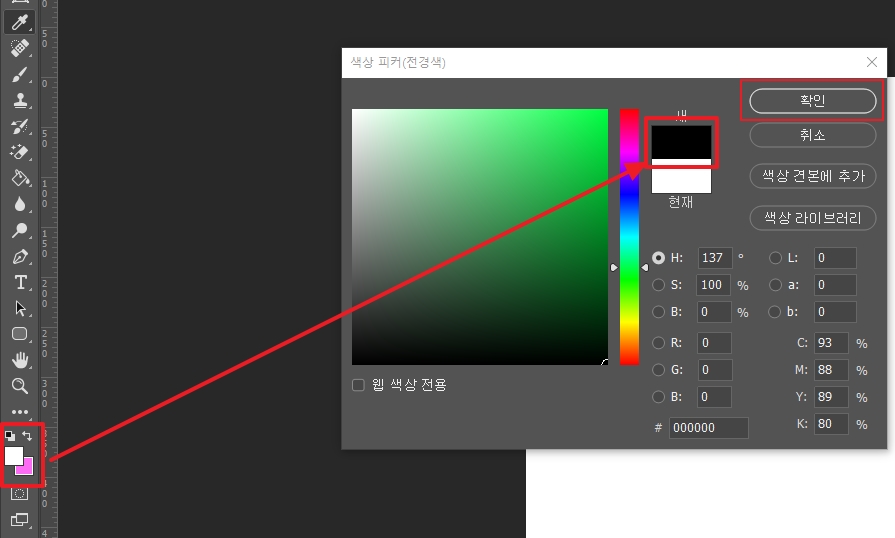Viewport: 895px width, 538px height.
Task: Select the Zoom magnifier tool
Action: (x=20, y=386)
